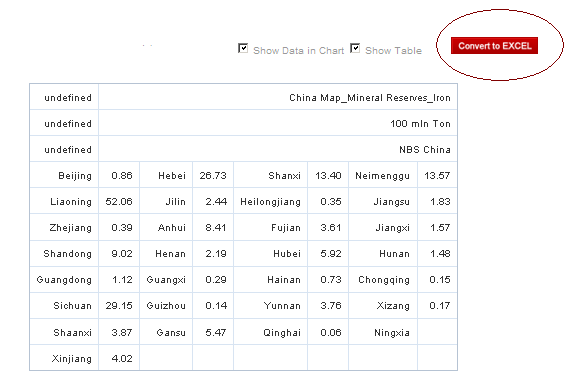The width and height of the screenshot is (571, 373).
Task: Click Sichuan's value 29.15
Action: (x=119, y=305)
